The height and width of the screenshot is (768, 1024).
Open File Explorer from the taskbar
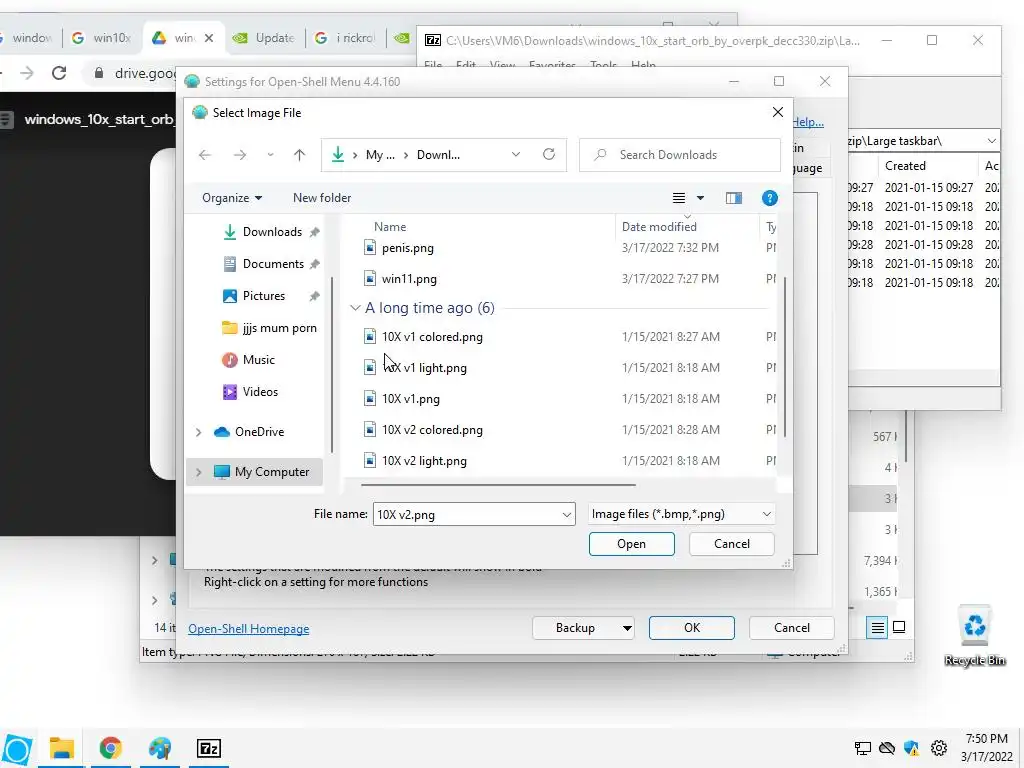pyautogui.click(x=61, y=748)
